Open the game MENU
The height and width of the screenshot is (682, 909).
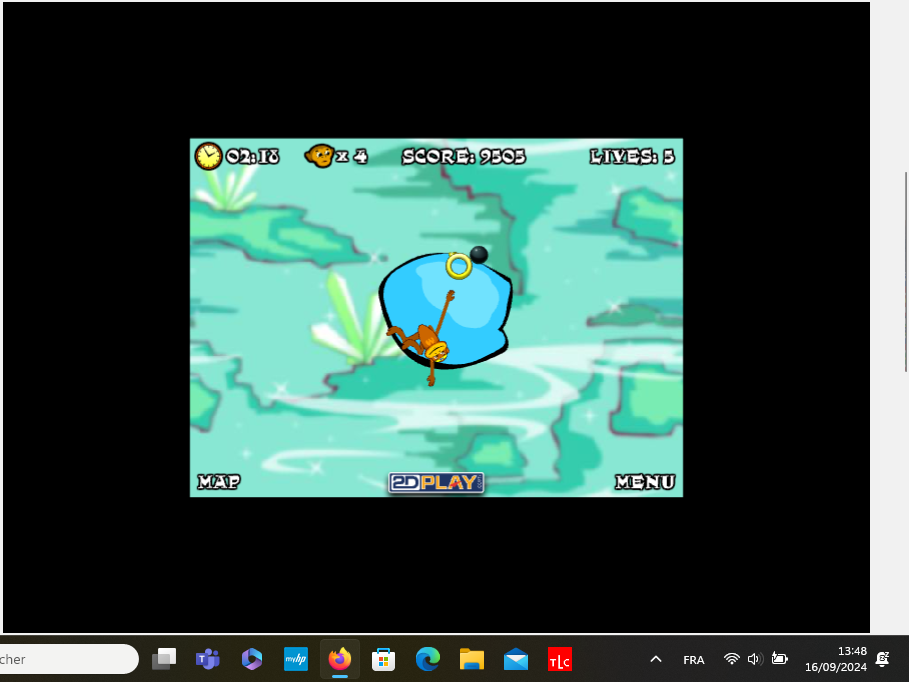click(644, 482)
